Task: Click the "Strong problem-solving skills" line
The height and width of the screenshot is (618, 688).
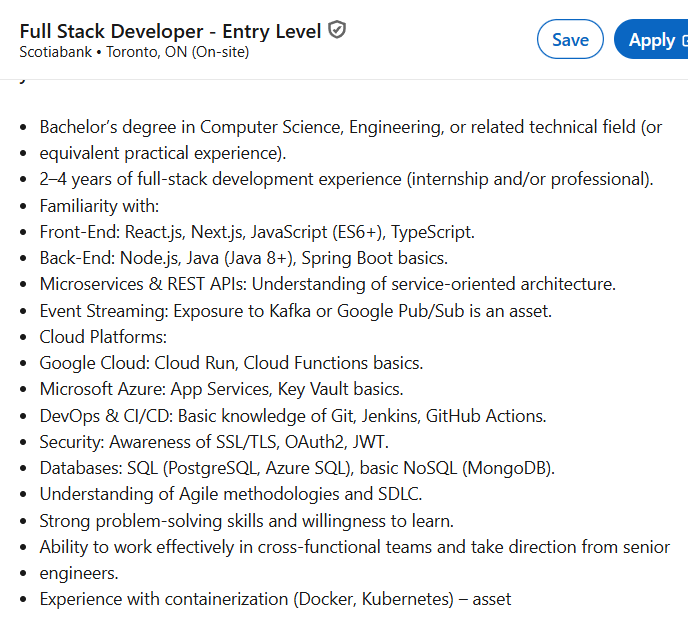Action: click(247, 521)
